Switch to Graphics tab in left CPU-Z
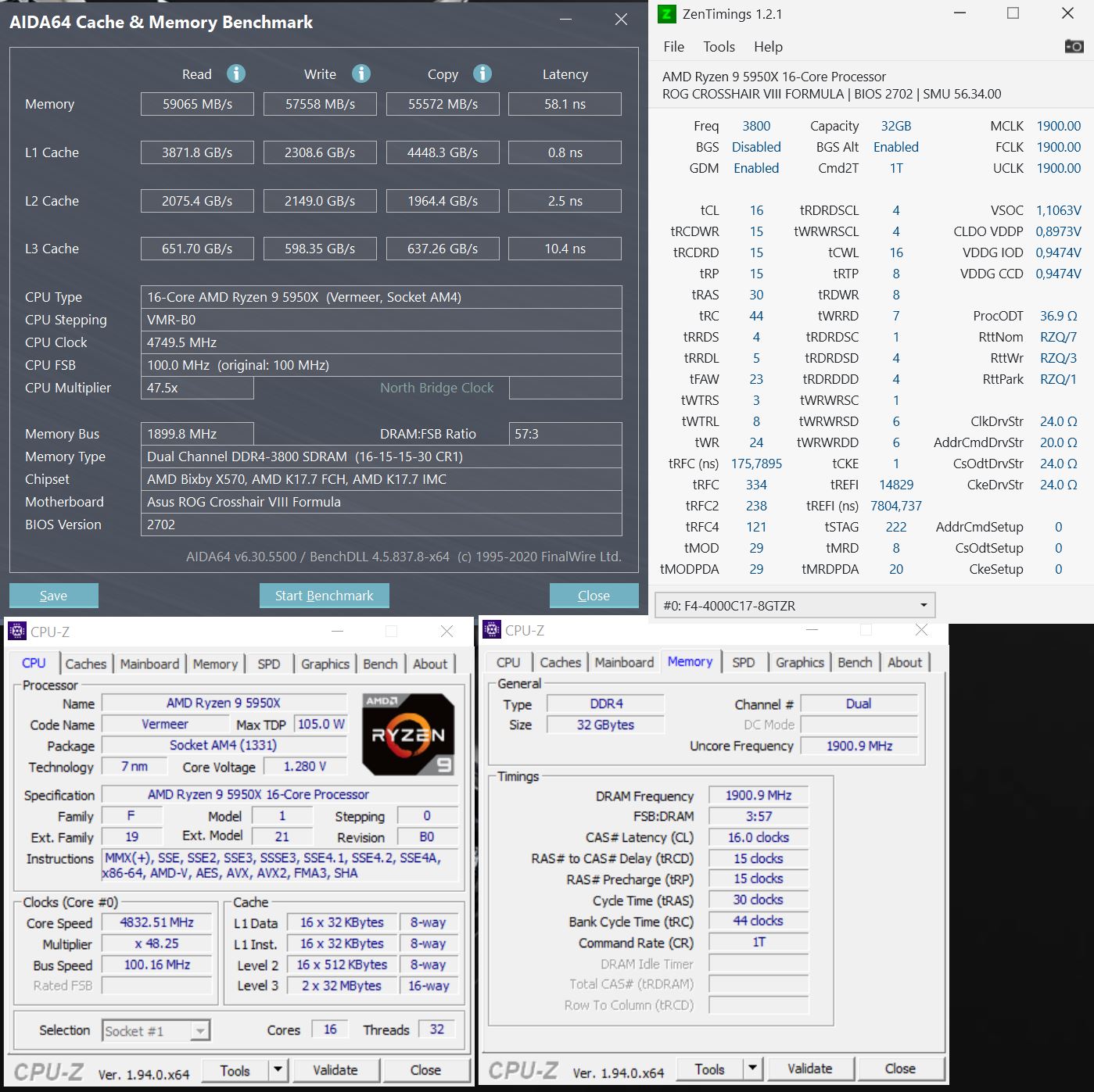 click(325, 664)
